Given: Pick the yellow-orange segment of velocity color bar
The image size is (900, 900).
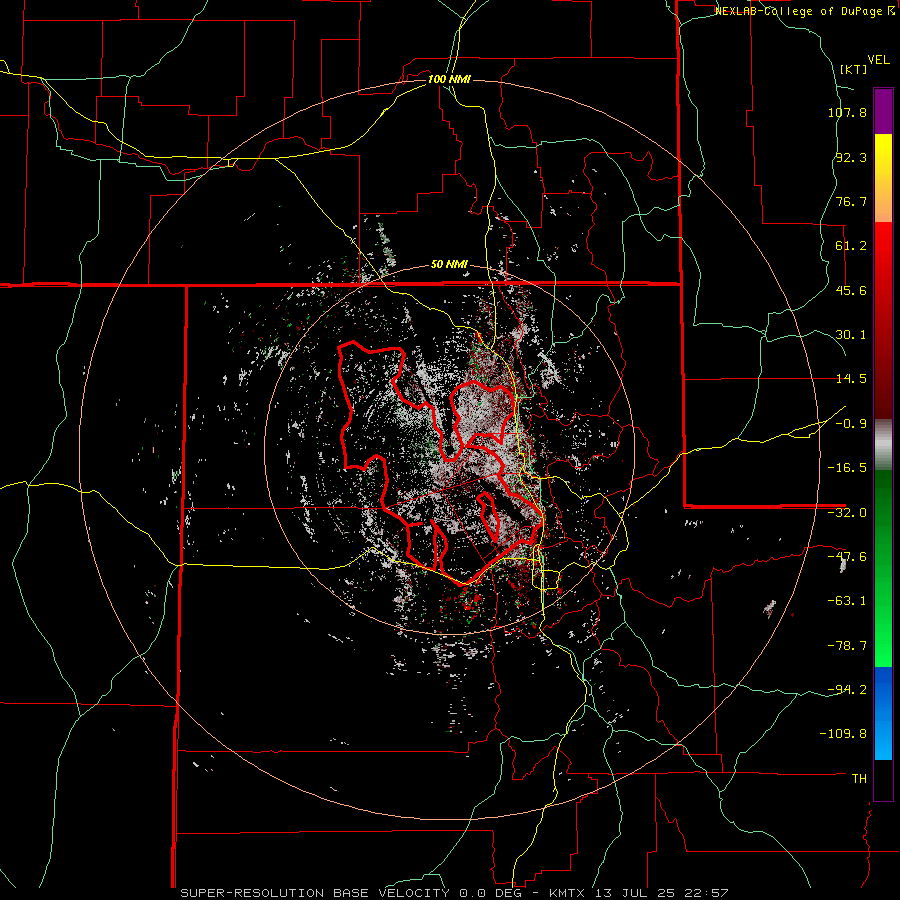Looking at the screenshot, I should point(883,178).
